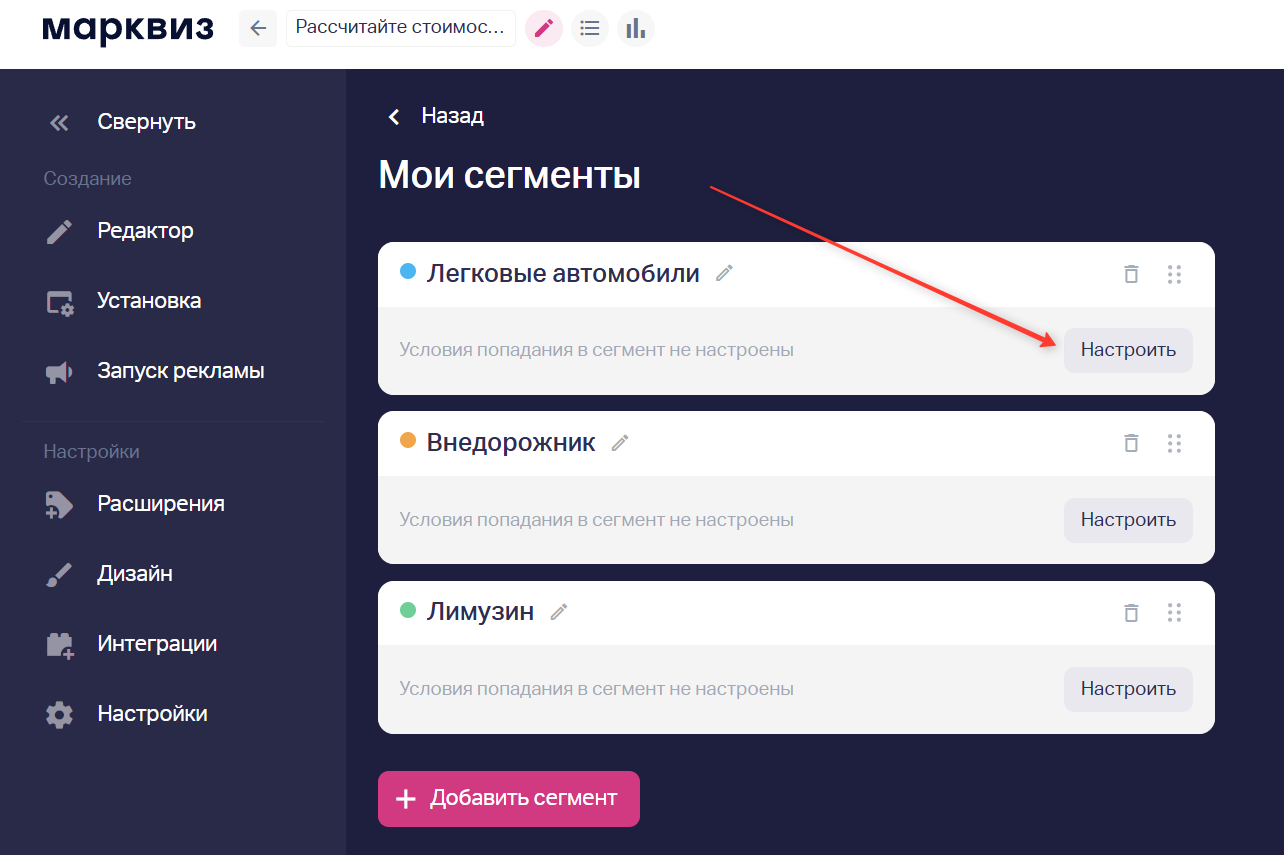Viewport: 1284px width, 855px height.
Task: Click the blue dot of Легковые автомобили
Action: 408,271
